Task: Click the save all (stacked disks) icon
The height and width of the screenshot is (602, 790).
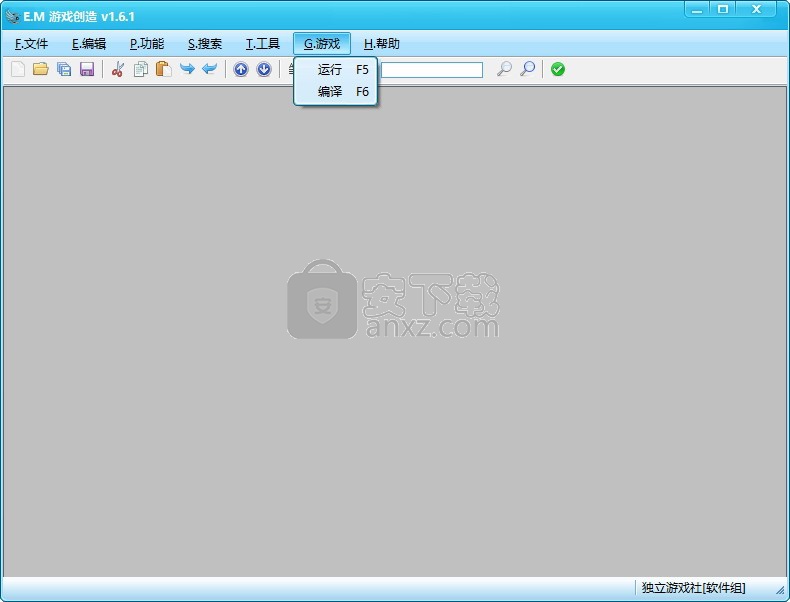Action: 64,69
